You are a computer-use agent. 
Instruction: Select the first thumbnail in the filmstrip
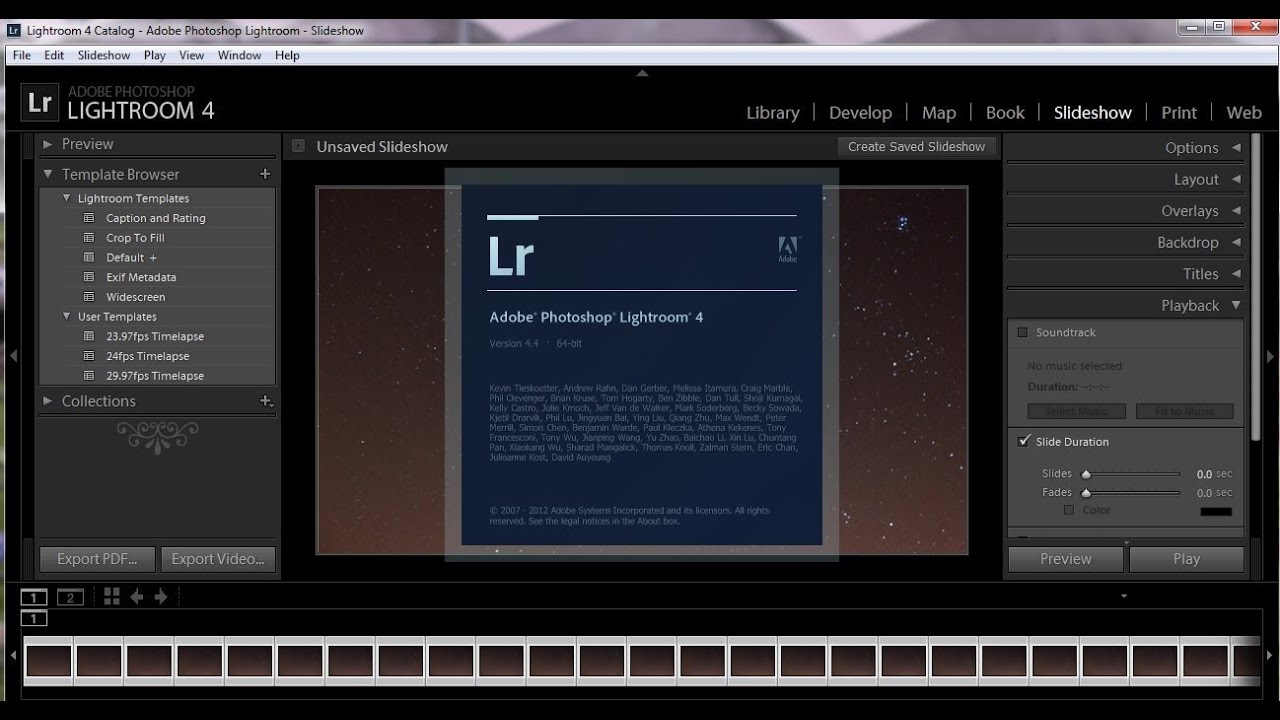coord(49,661)
